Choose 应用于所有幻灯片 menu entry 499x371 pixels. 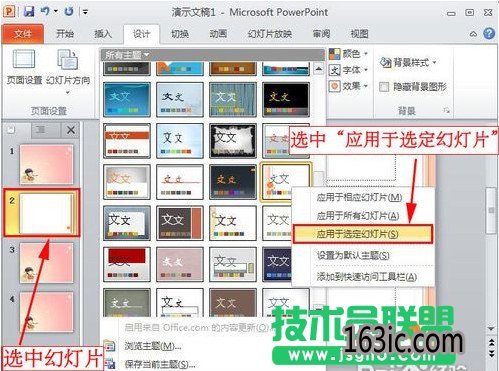point(358,216)
